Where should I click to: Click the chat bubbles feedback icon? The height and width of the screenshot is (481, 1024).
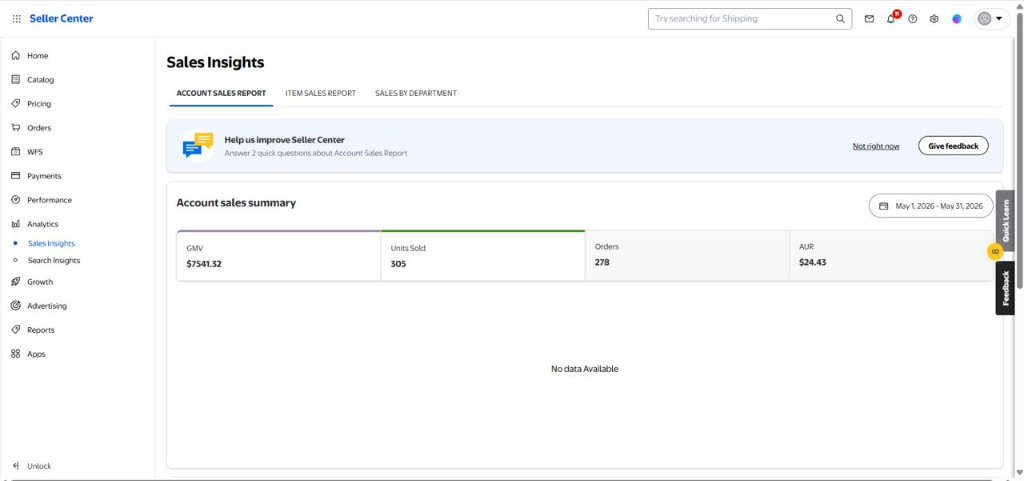coord(198,146)
